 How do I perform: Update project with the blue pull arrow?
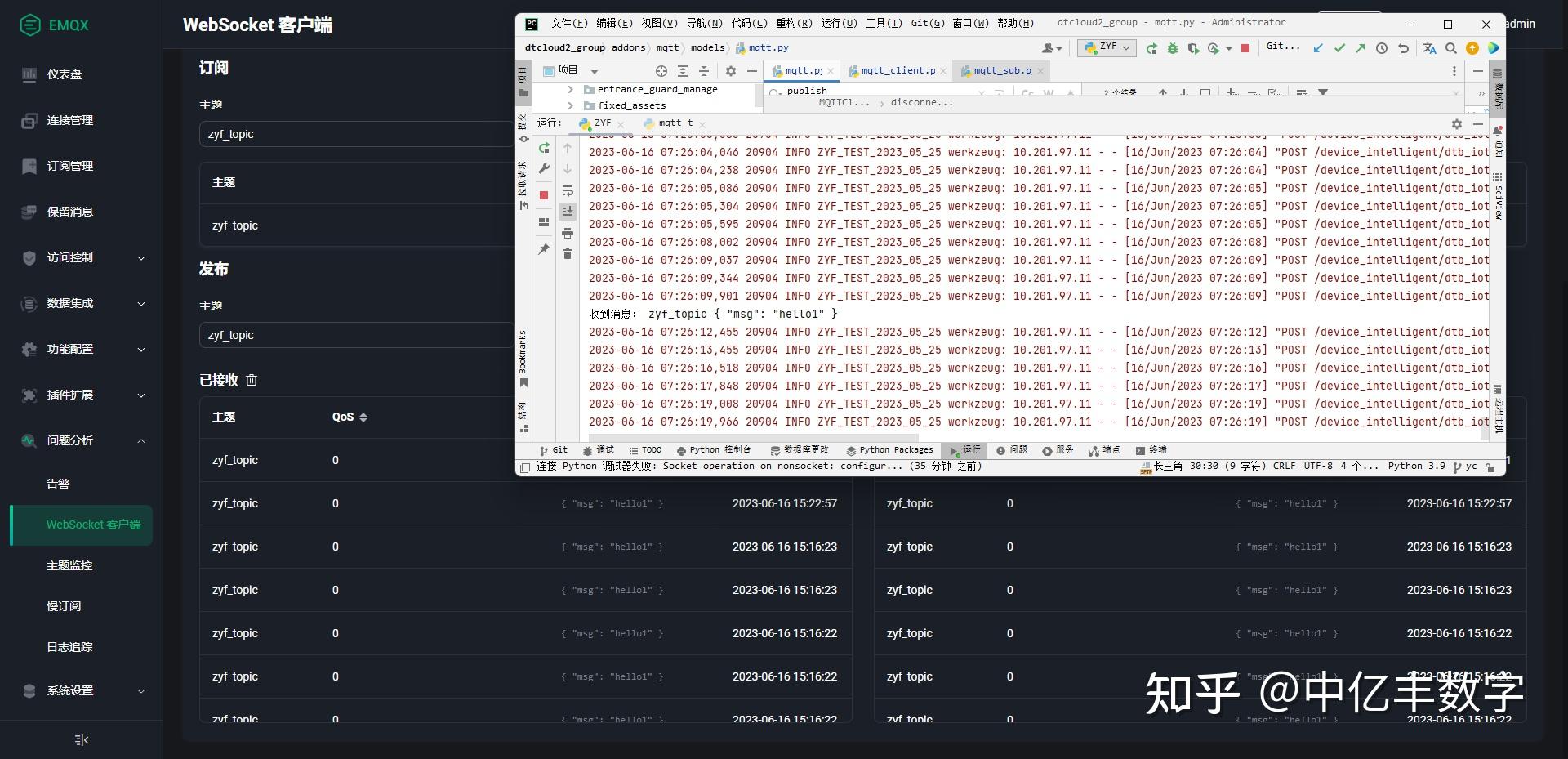(x=1317, y=48)
